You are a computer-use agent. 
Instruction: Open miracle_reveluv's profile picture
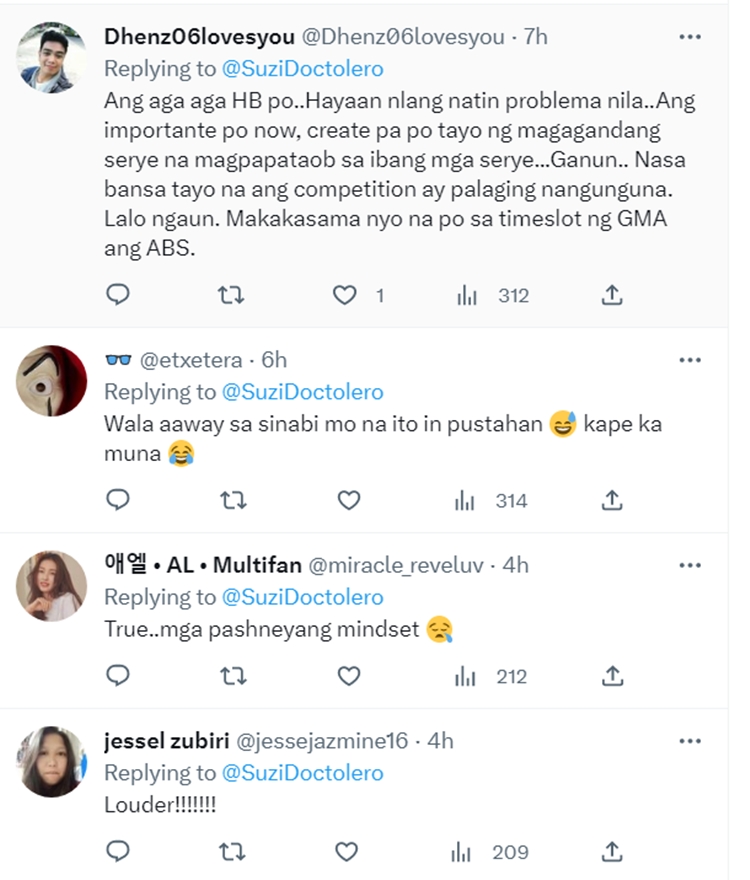point(50,586)
